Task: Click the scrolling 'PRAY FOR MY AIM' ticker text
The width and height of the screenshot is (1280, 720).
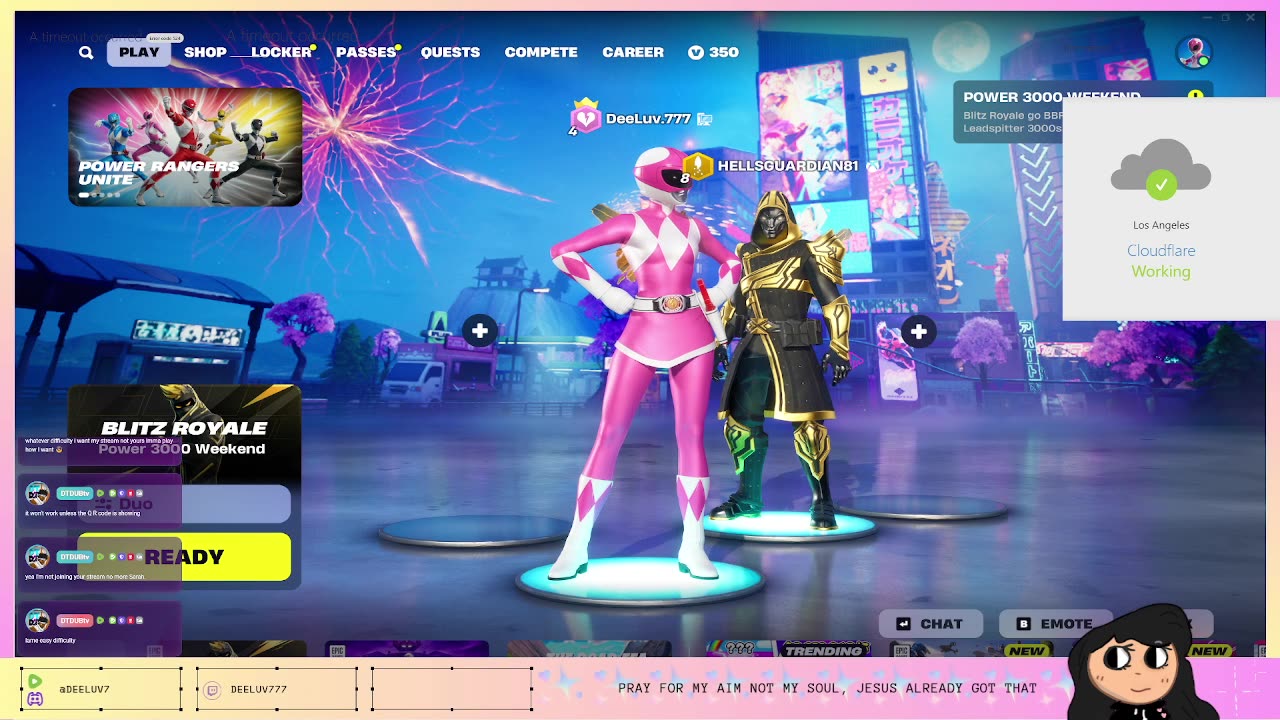Action: [827, 688]
